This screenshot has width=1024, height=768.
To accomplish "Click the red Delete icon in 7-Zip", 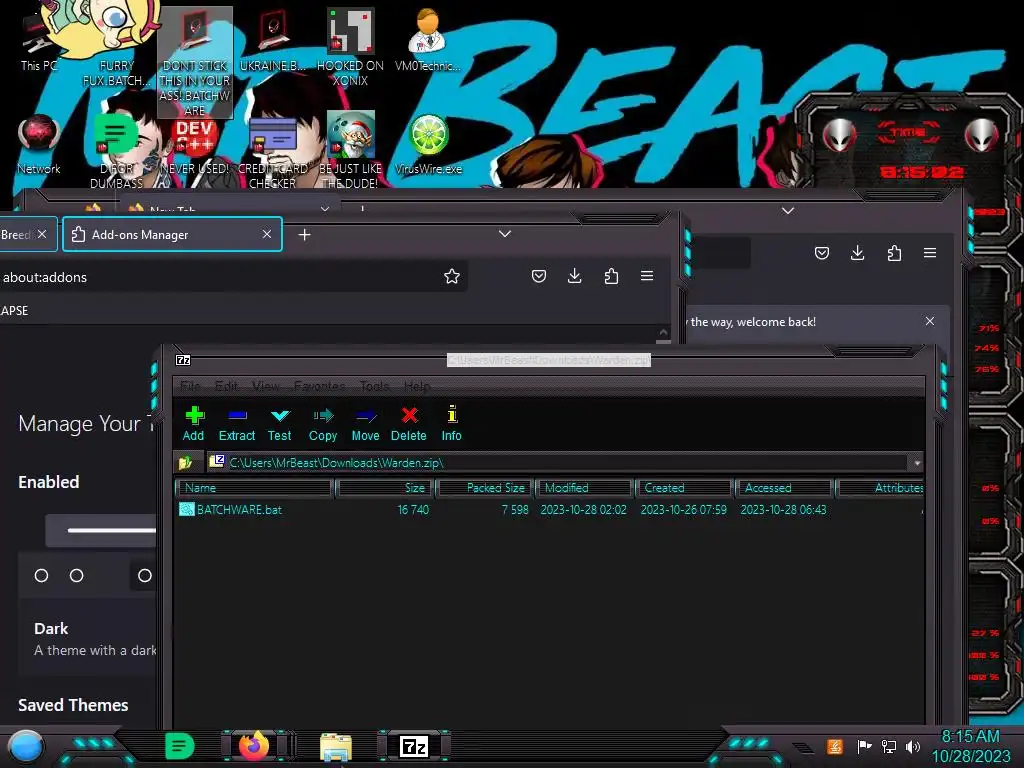I will [x=409, y=424].
